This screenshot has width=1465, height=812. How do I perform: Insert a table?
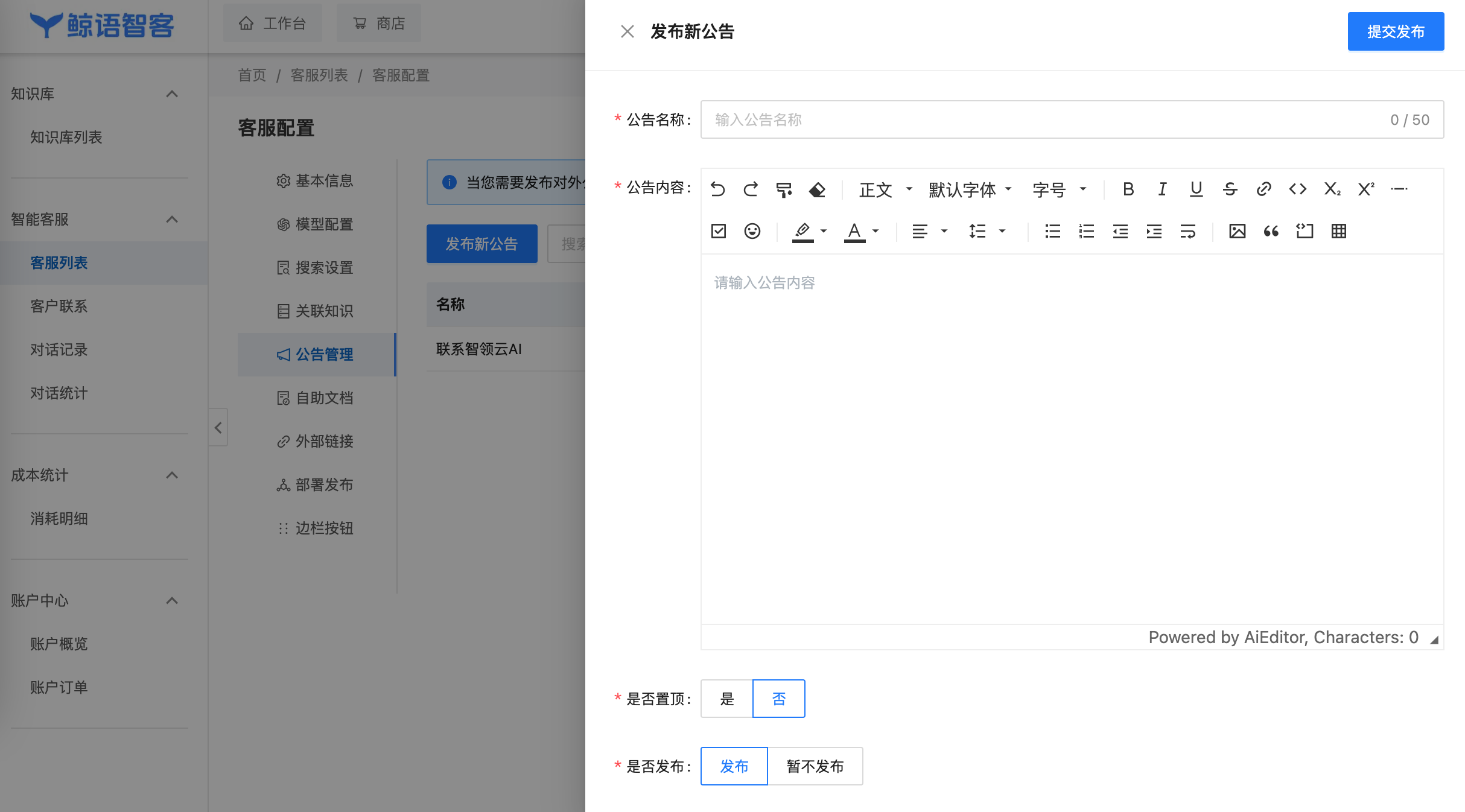click(x=1339, y=231)
